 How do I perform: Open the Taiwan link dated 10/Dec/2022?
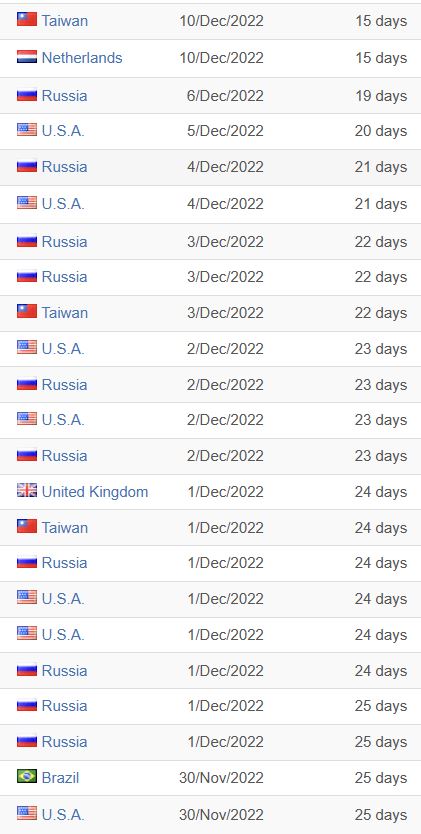click(x=64, y=21)
